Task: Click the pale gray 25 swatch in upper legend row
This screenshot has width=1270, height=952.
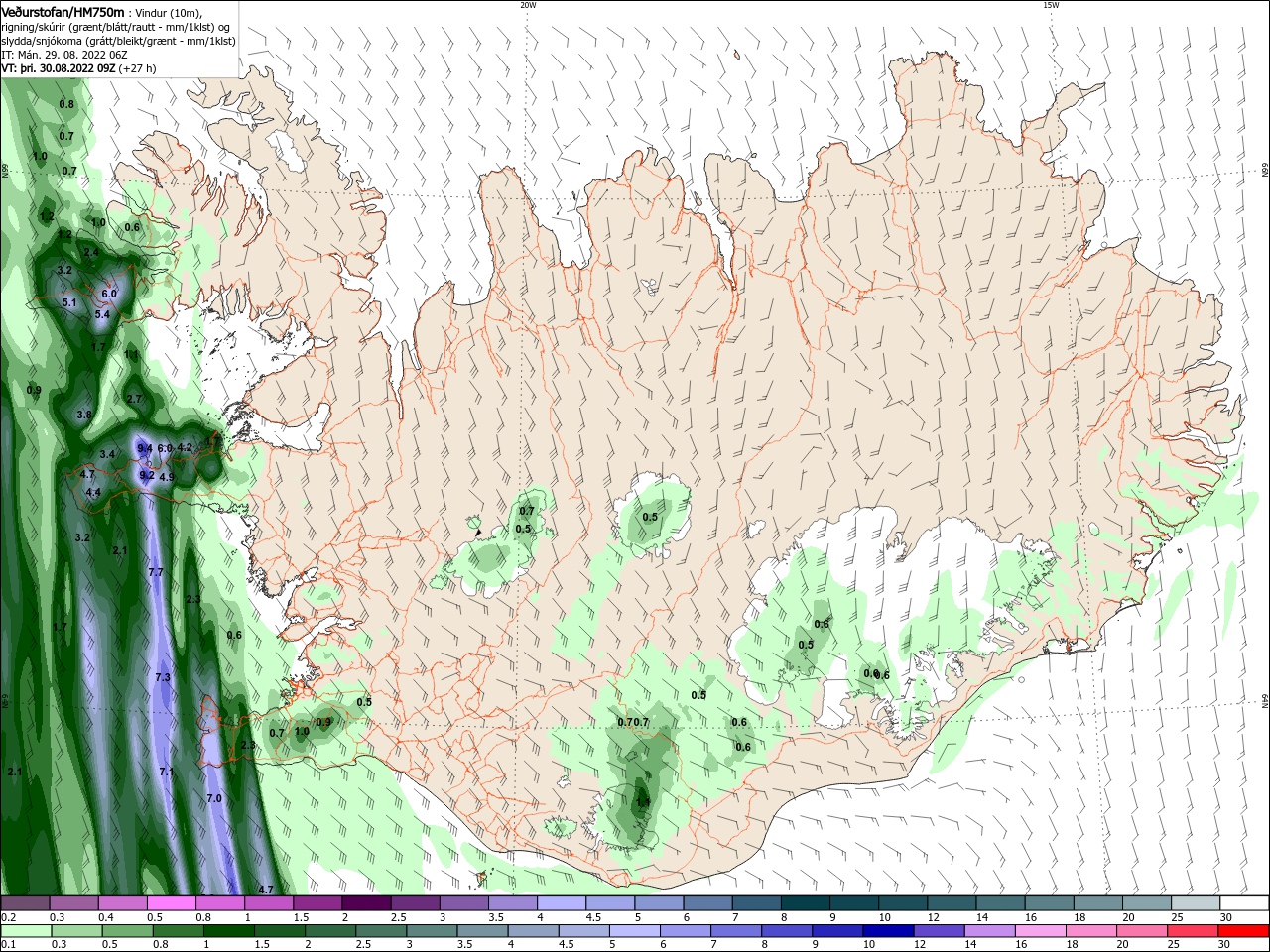Action: pyautogui.click(x=1196, y=903)
